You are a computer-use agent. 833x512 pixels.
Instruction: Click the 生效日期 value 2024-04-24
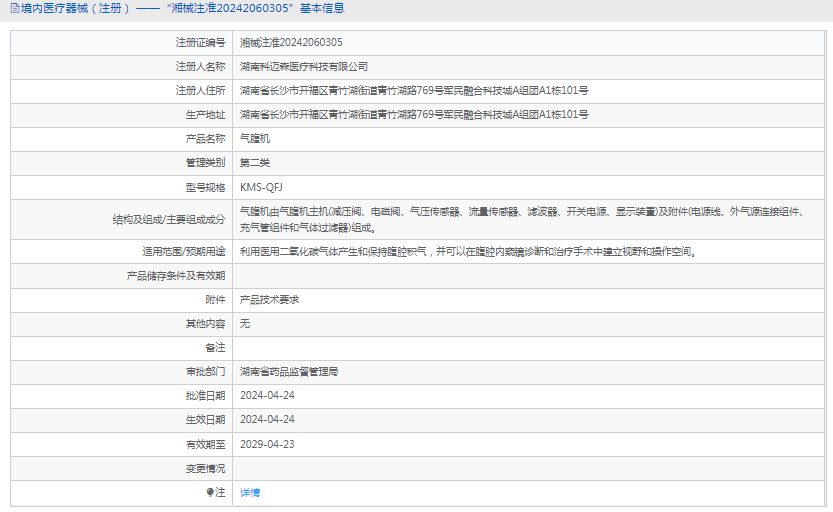pyautogui.click(x=267, y=419)
